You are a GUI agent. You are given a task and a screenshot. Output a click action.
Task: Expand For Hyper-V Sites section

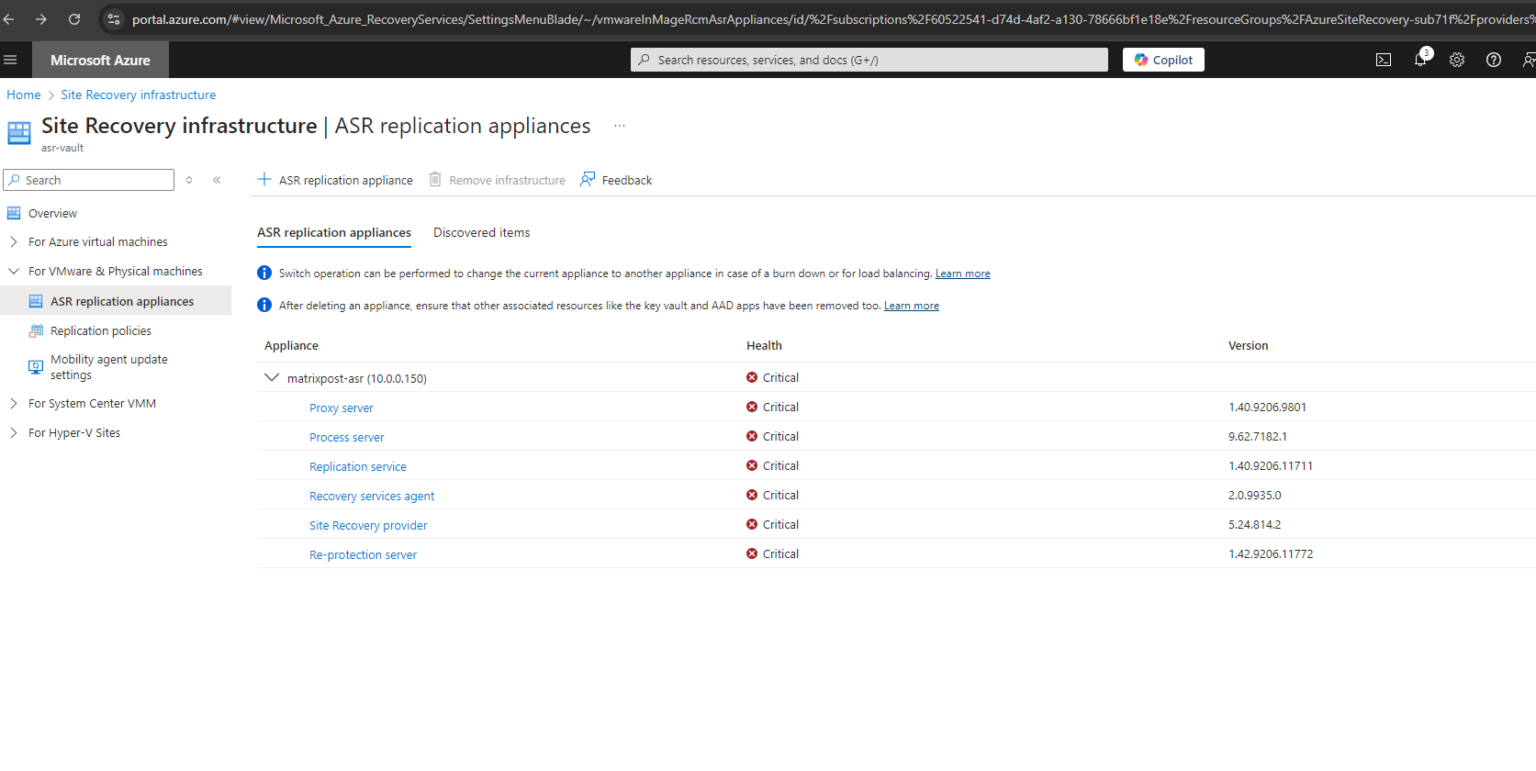13,433
